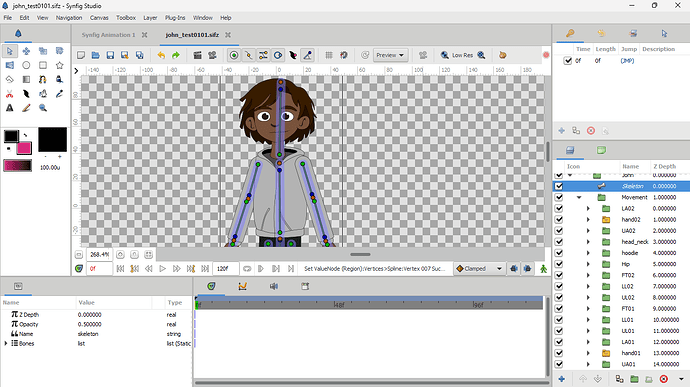Select the Cutout scissors tool
Screen dimensions: 690x387
10,94
